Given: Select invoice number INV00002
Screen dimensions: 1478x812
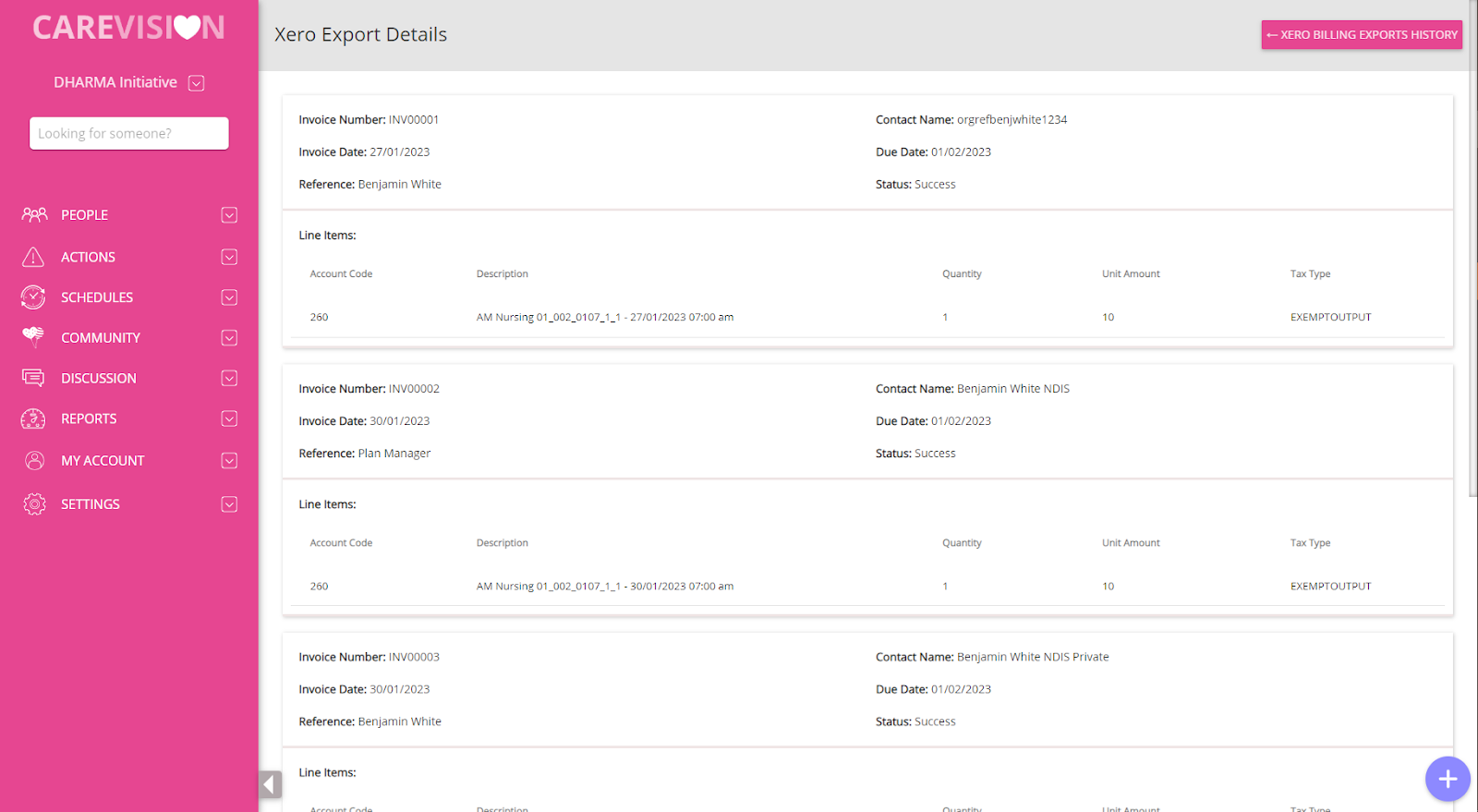Looking at the screenshot, I should [414, 389].
